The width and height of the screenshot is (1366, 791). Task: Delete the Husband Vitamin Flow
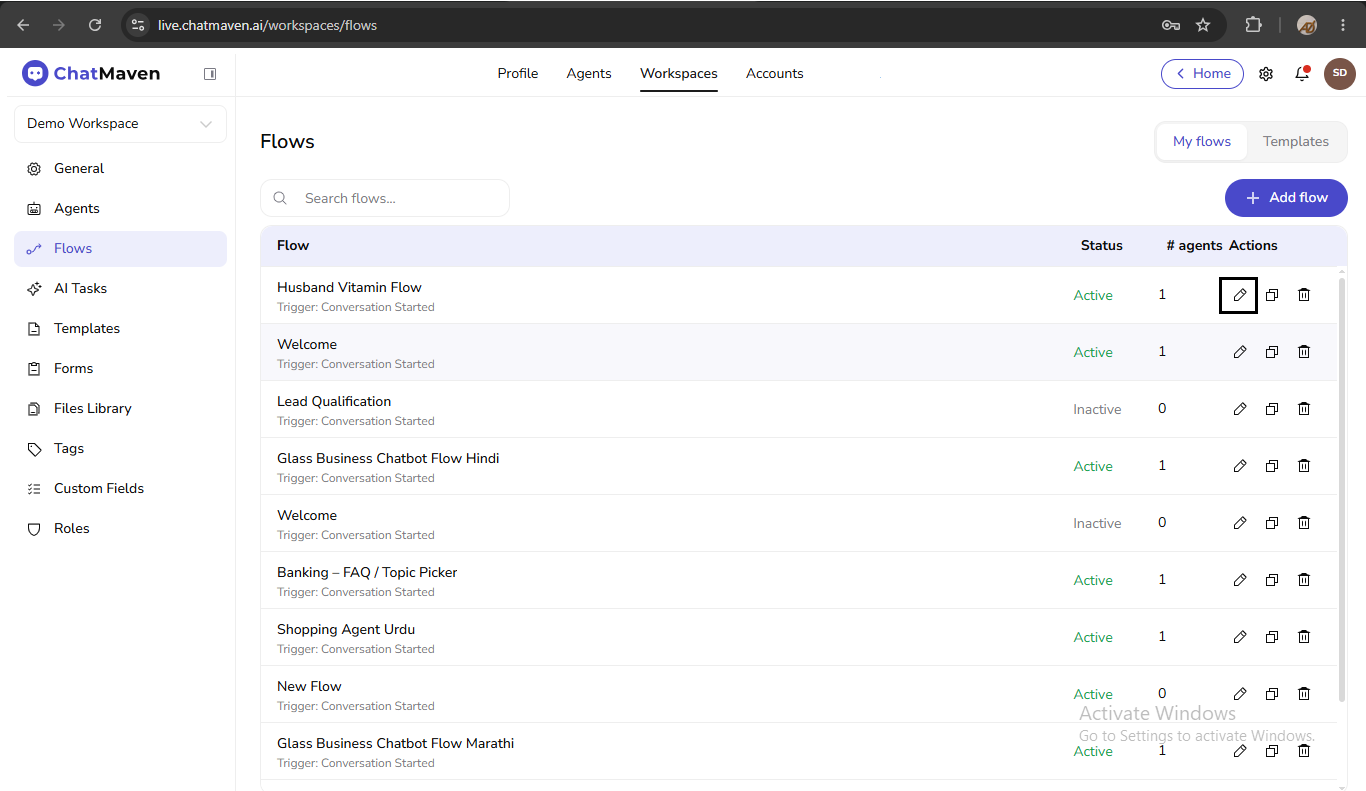[x=1304, y=295]
